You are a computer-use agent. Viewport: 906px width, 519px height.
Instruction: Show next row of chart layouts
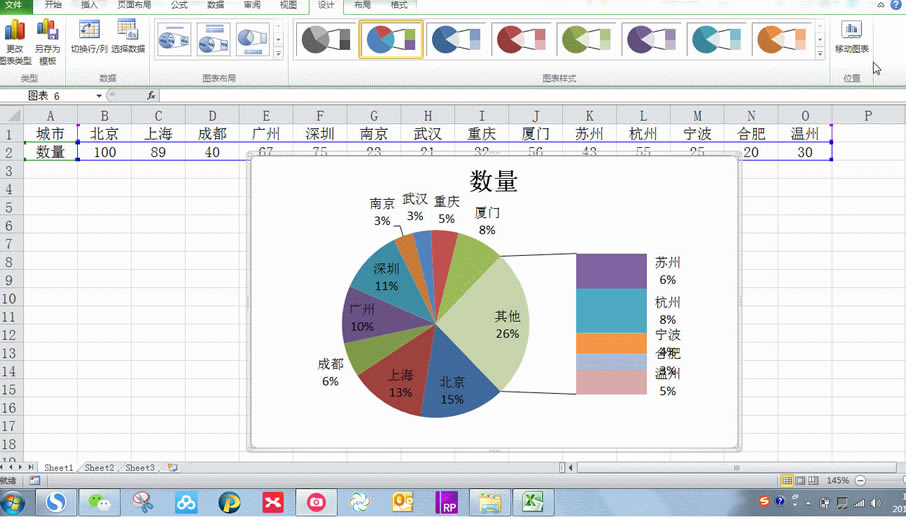[279, 39]
